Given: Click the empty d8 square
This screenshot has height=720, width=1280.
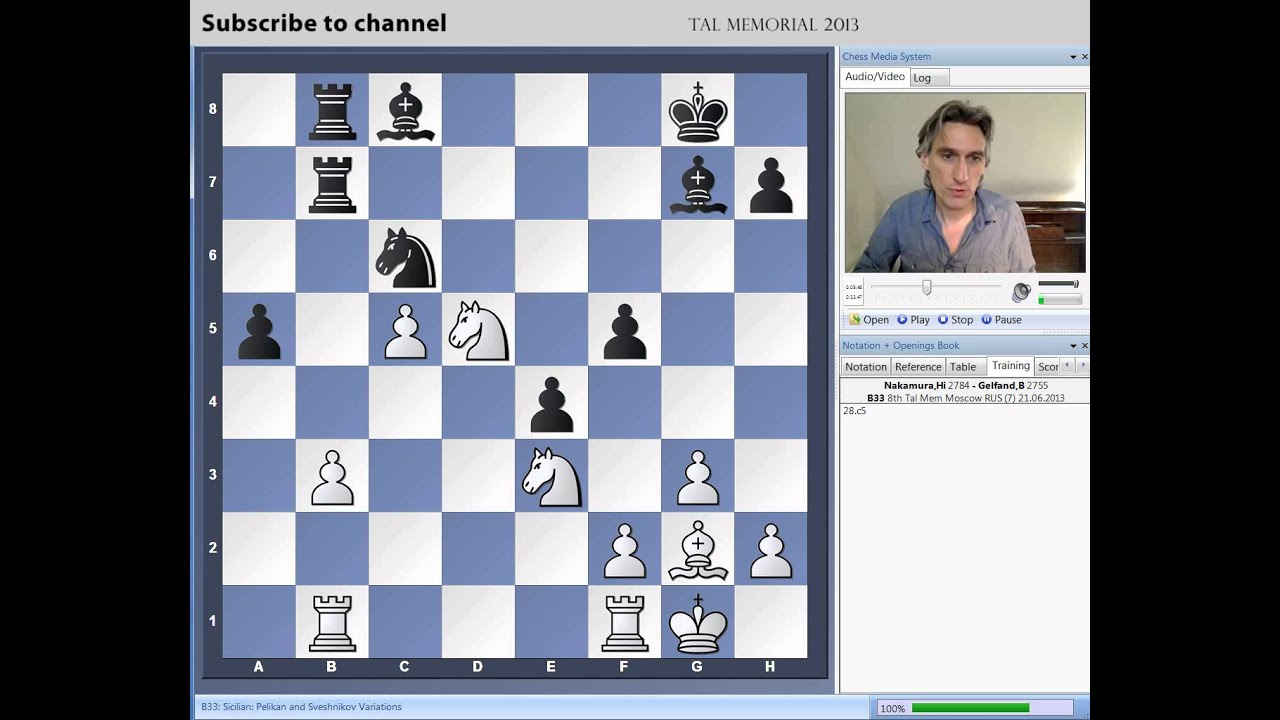Looking at the screenshot, I should pyautogui.click(x=478, y=110).
